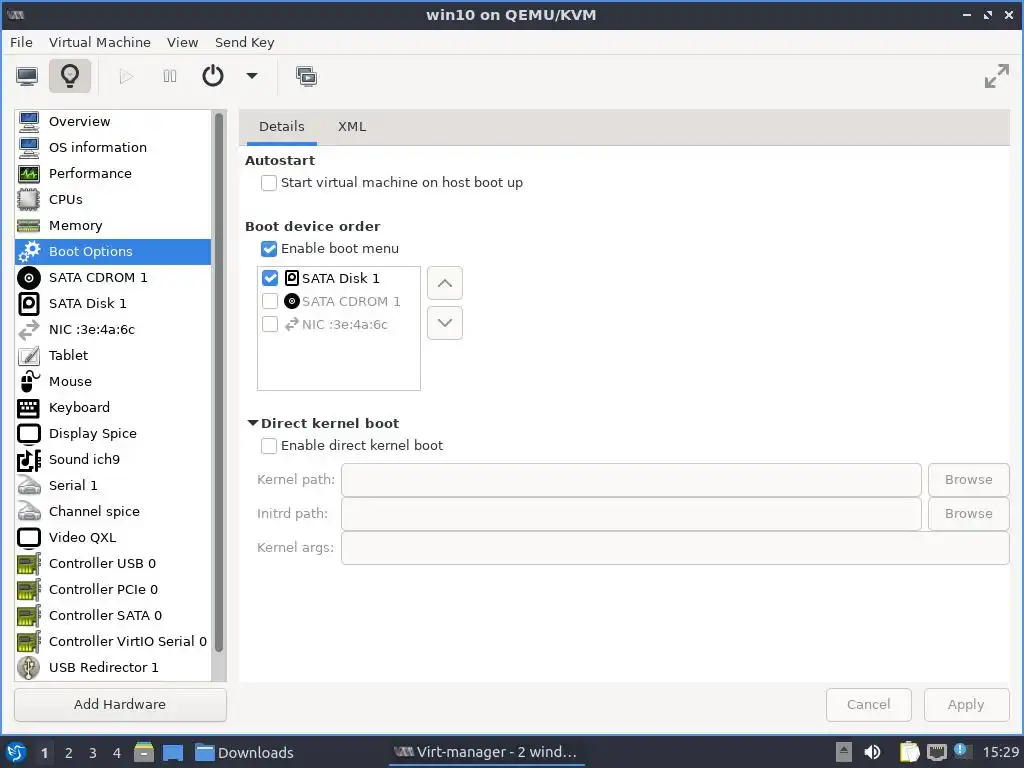Open the Virtual Machine menu
This screenshot has height=768, width=1024.
99,42
